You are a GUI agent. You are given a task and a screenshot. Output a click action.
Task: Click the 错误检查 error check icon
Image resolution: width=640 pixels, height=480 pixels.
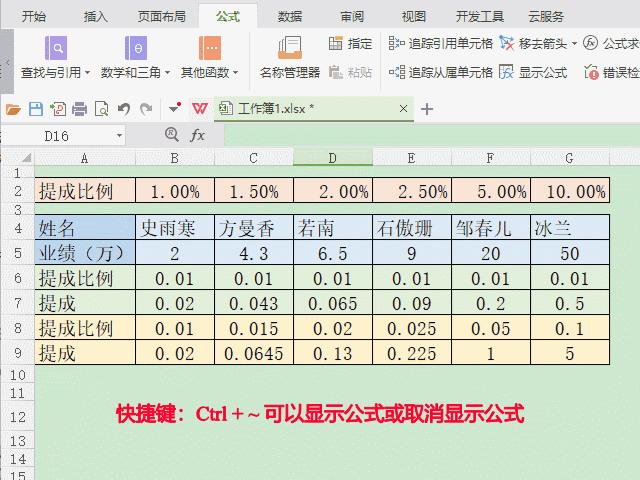[x=591, y=72]
